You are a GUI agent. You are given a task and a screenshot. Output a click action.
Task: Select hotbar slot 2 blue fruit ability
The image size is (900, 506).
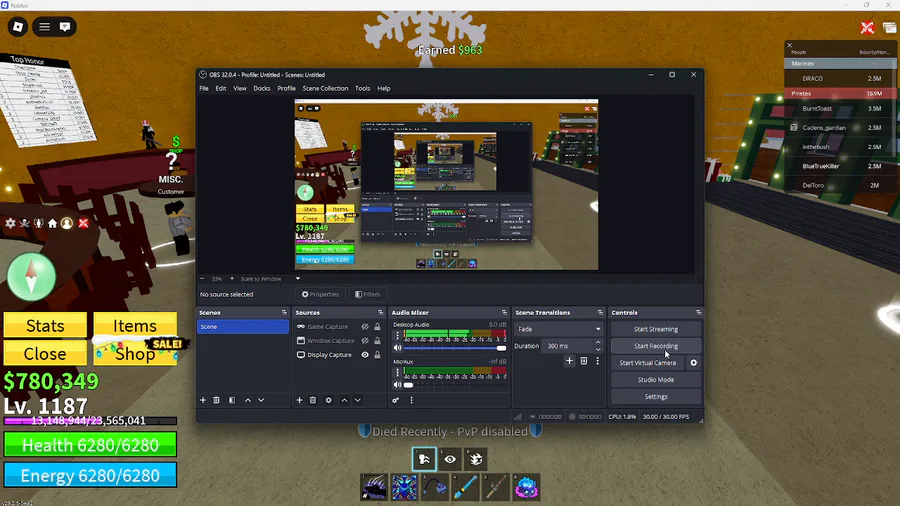tap(405, 487)
